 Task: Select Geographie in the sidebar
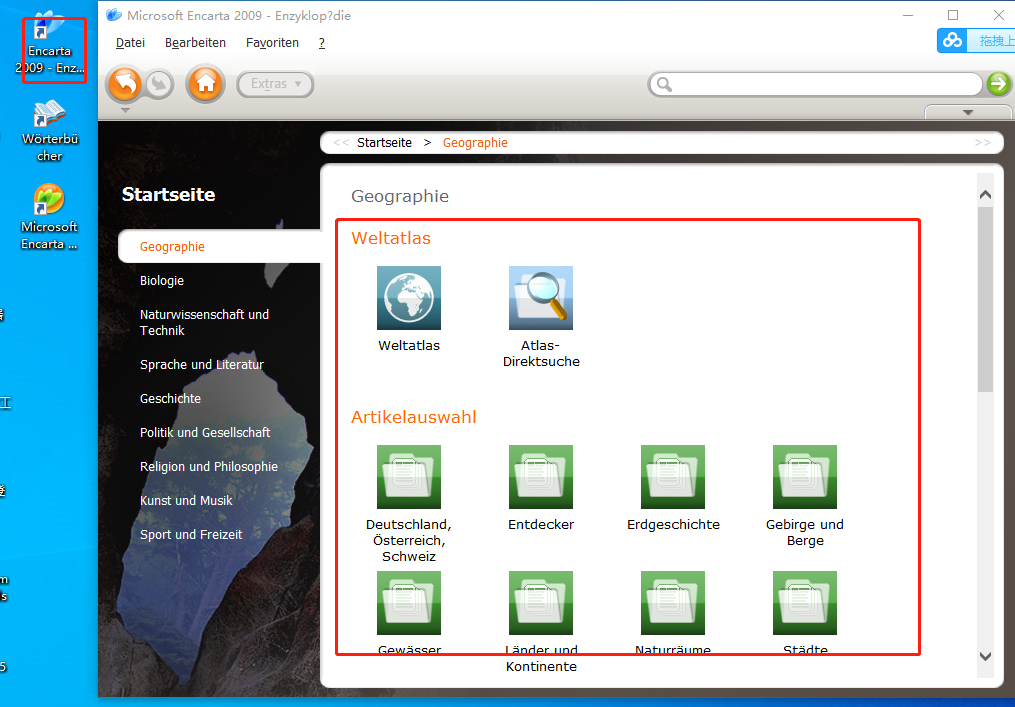tap(172, 247)
